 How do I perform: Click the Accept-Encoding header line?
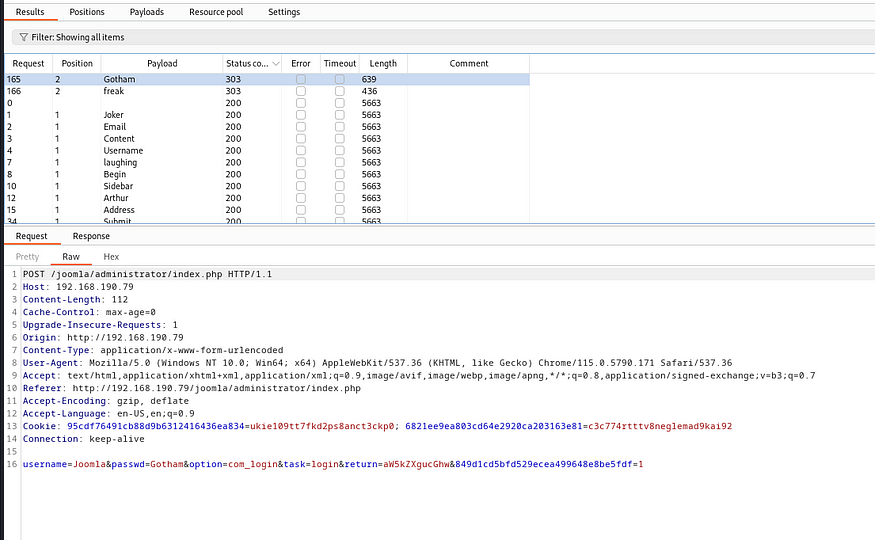[105, 401]
